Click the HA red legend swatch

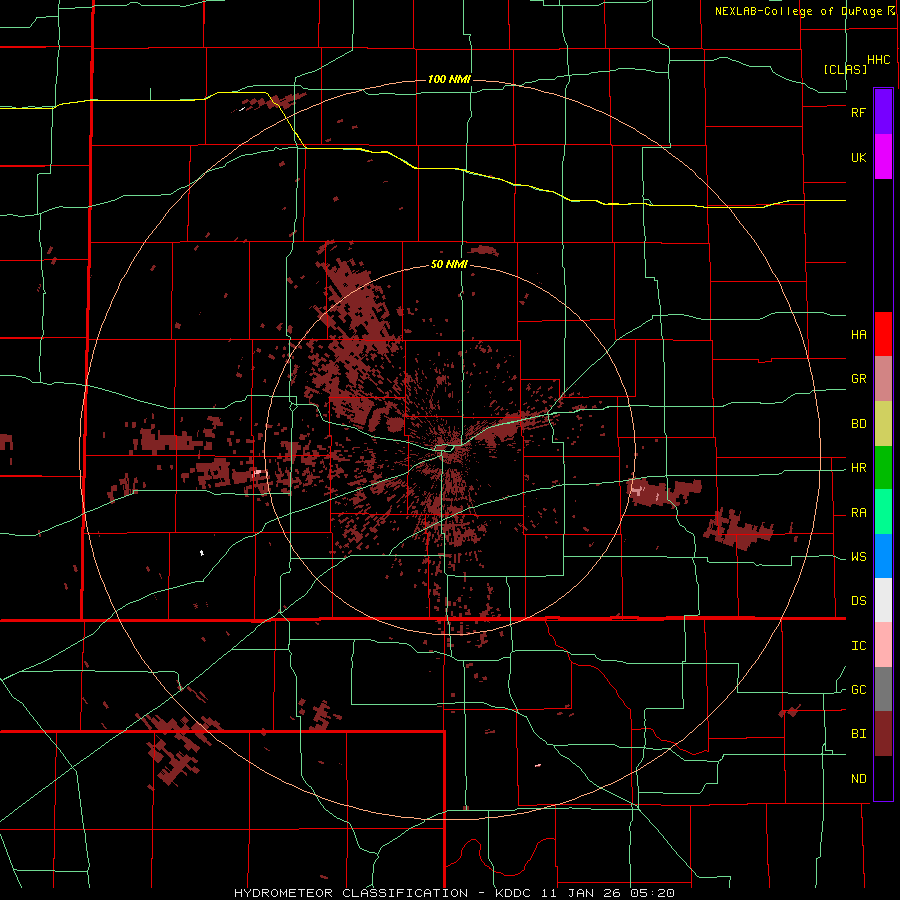click(x=883, y=334)
